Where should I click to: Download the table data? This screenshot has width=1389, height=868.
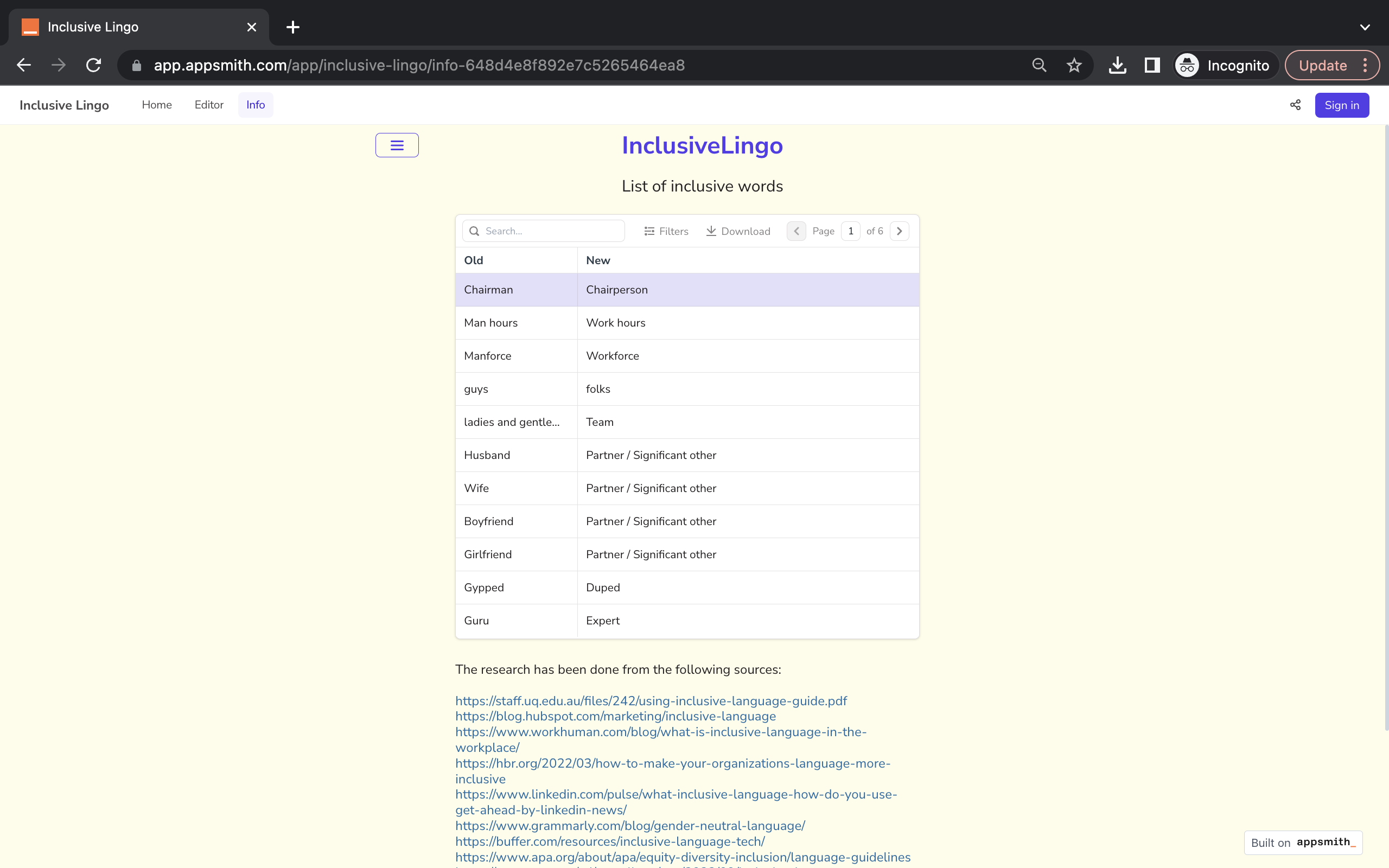pyautogui.click(x=738, y=231)
